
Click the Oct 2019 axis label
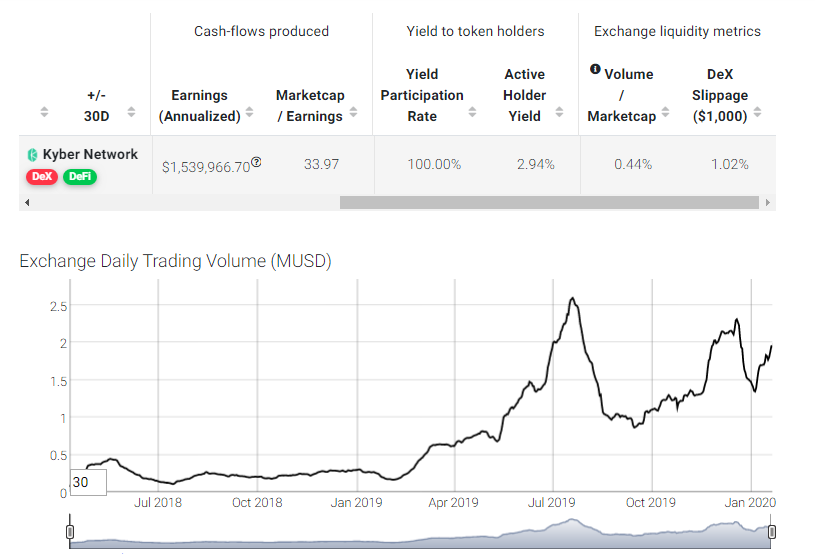click(651, 503)
